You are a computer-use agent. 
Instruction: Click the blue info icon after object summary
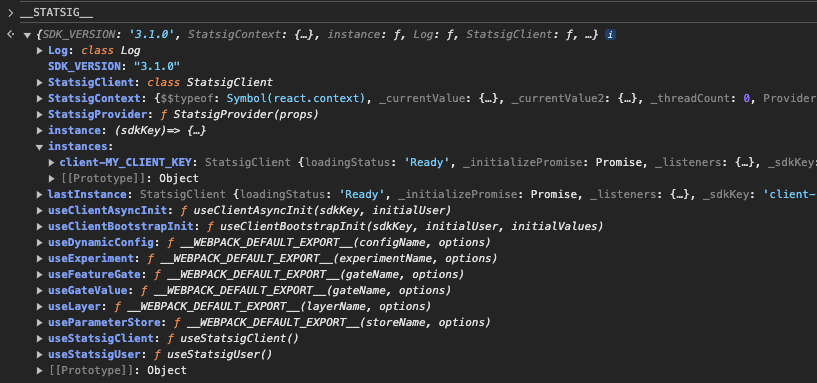(610, 35)
